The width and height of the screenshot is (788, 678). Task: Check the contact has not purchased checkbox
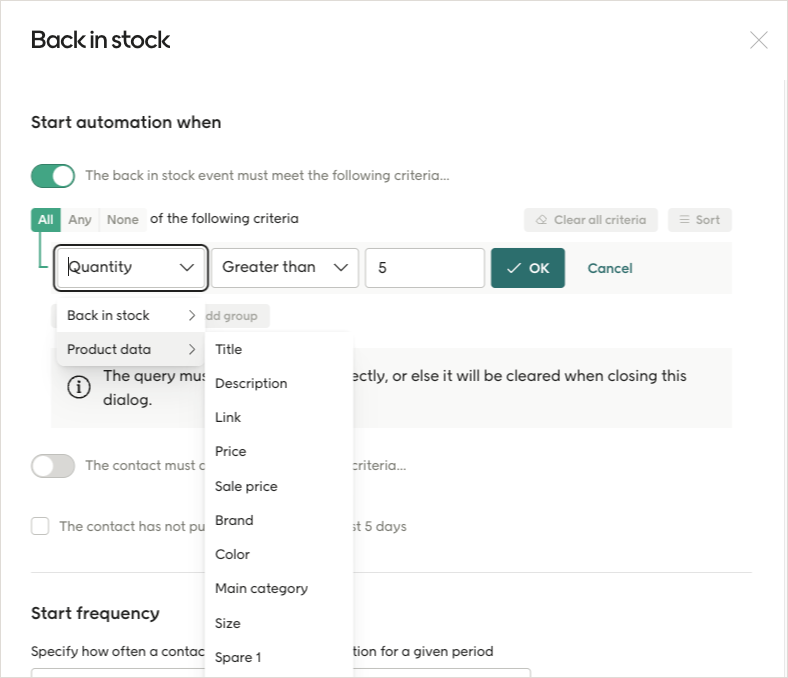[40, 526]
